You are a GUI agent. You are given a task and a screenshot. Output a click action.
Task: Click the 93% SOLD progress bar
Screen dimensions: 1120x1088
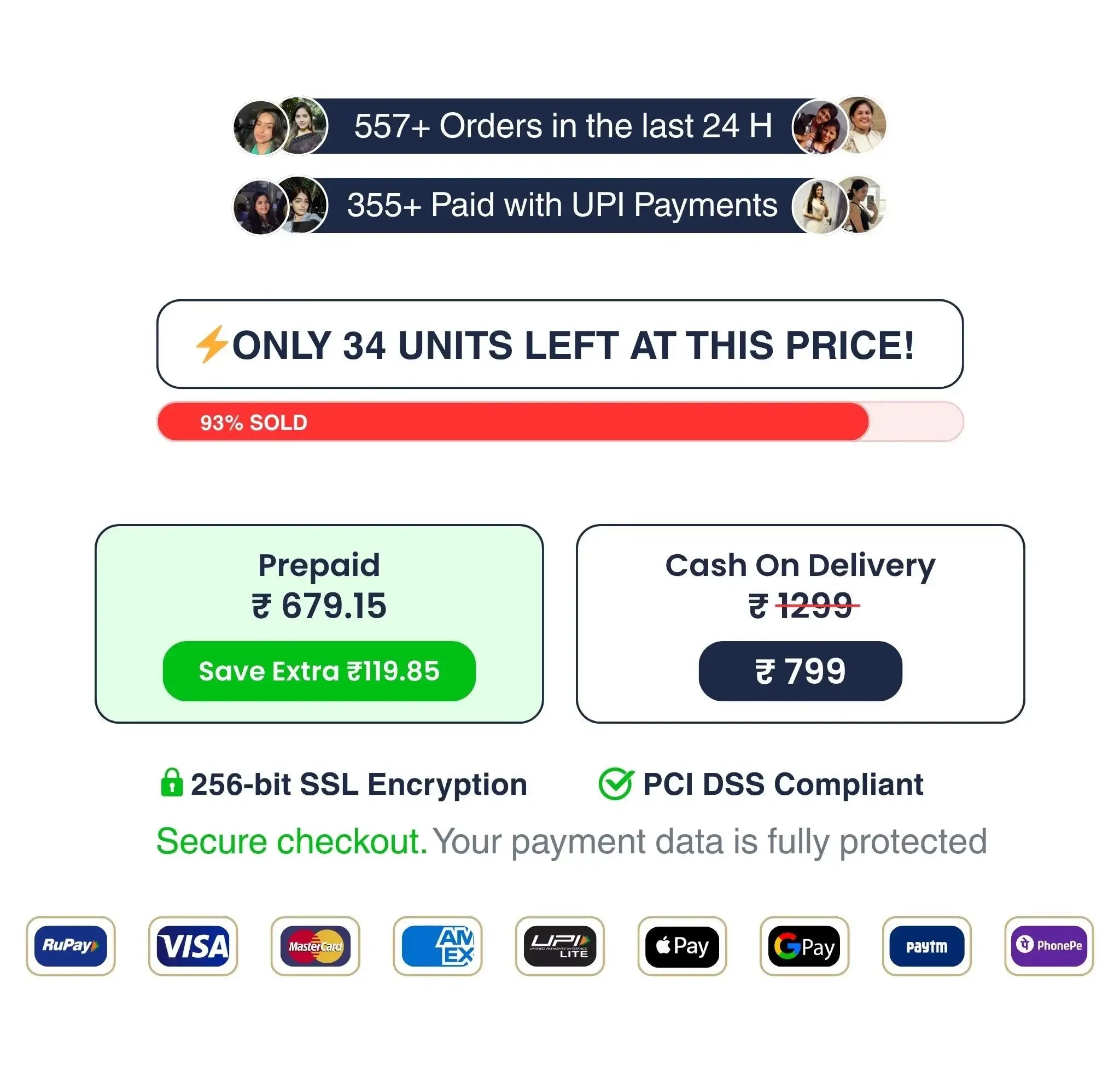pos(560,422)
